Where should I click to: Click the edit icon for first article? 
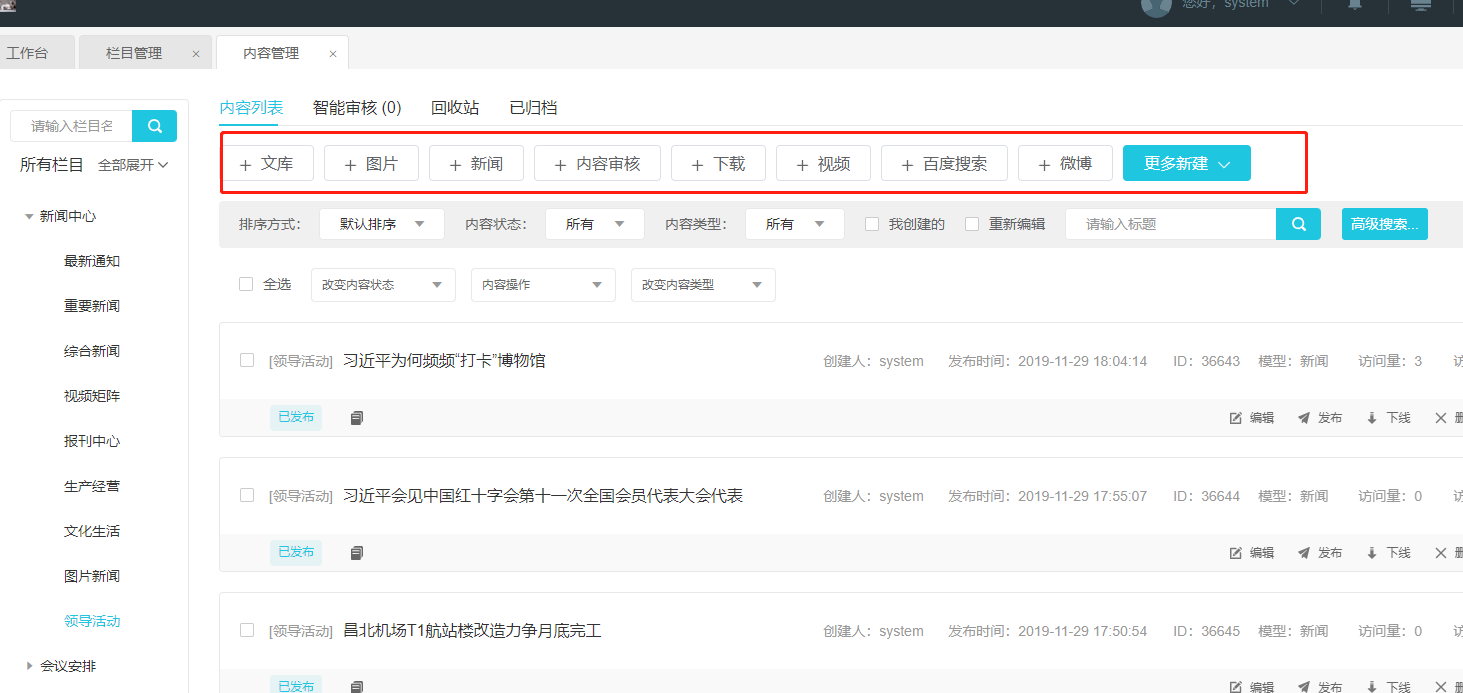pyautogui.click(x=1236, y=418)
